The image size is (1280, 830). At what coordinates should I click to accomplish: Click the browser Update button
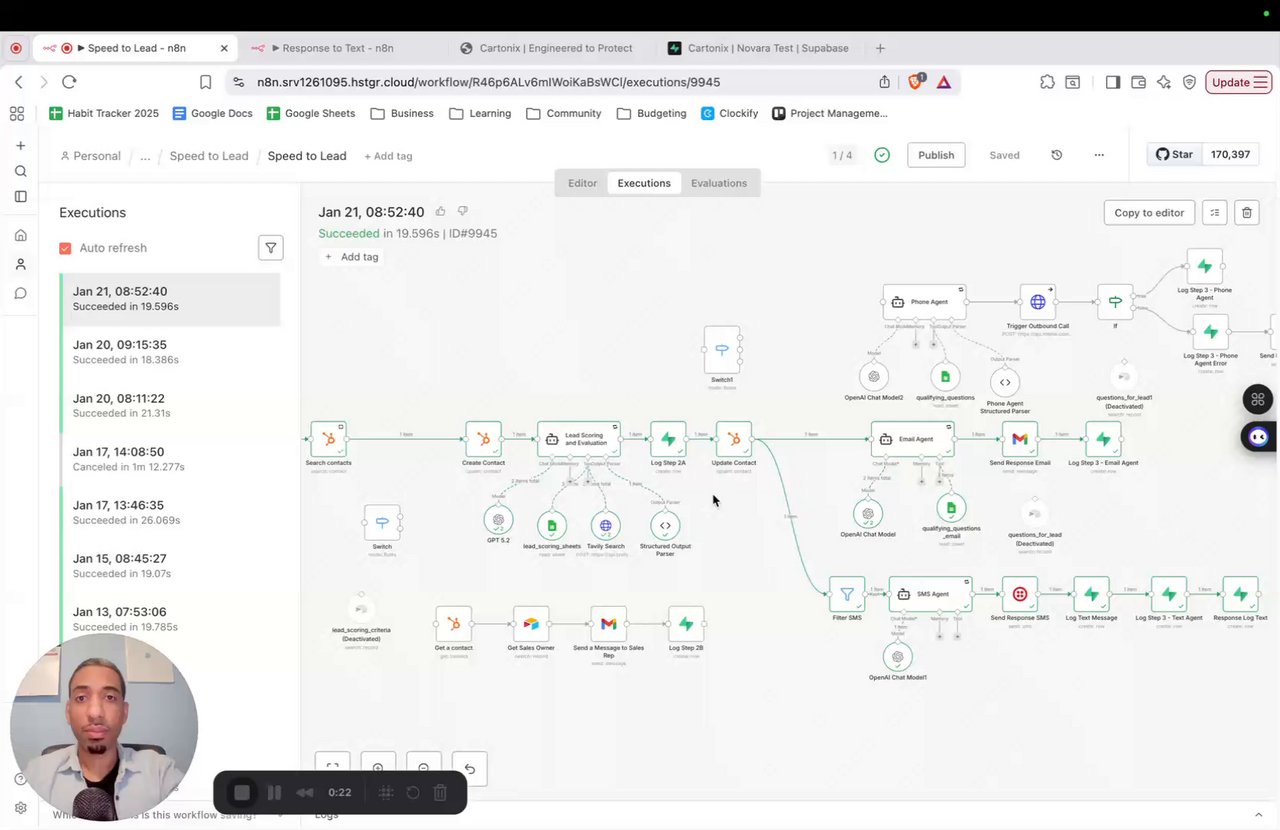[x=1238, y=82]
